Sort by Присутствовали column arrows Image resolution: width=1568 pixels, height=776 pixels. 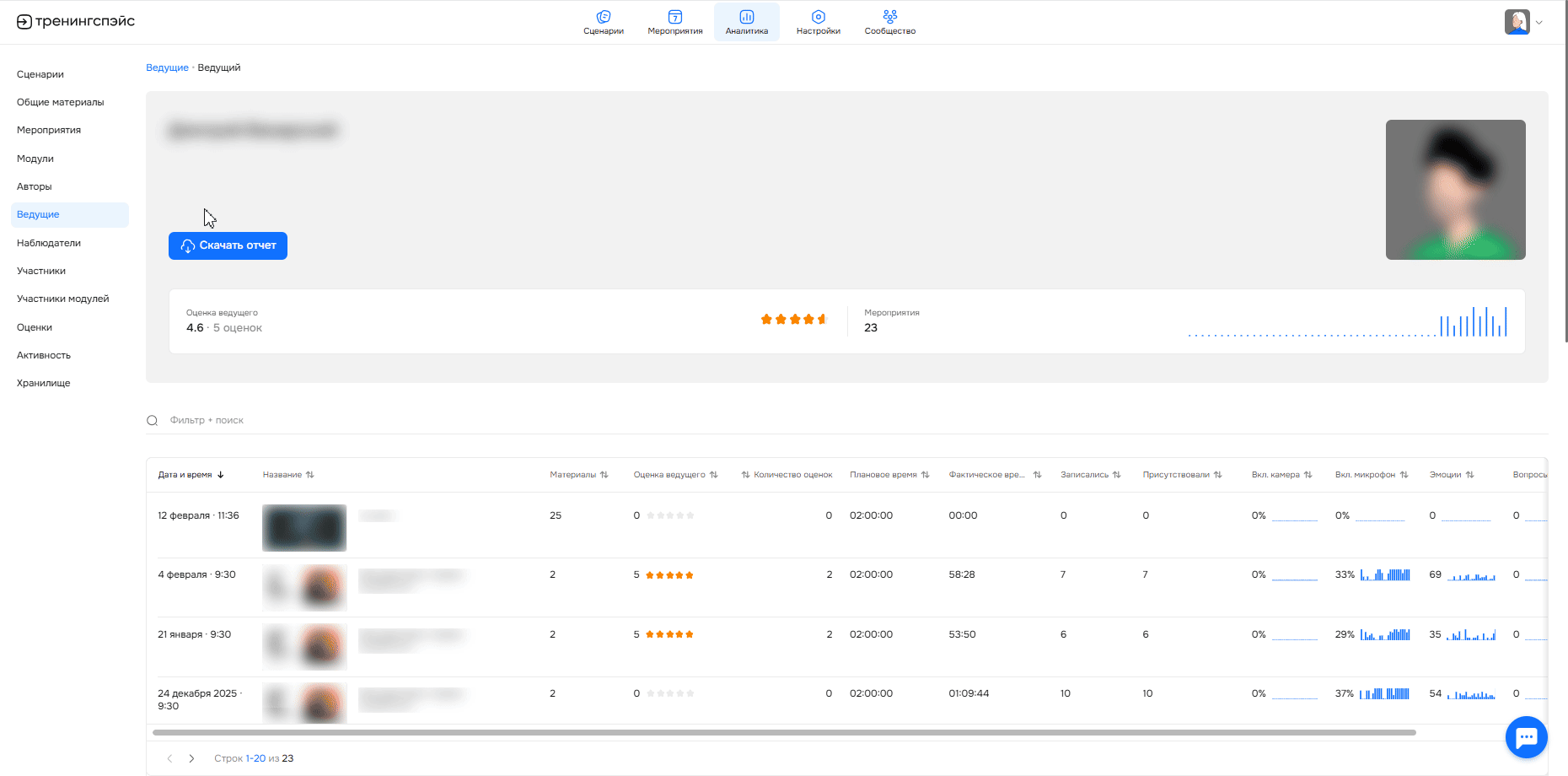pyautogui.click(x=1217, y=475)
